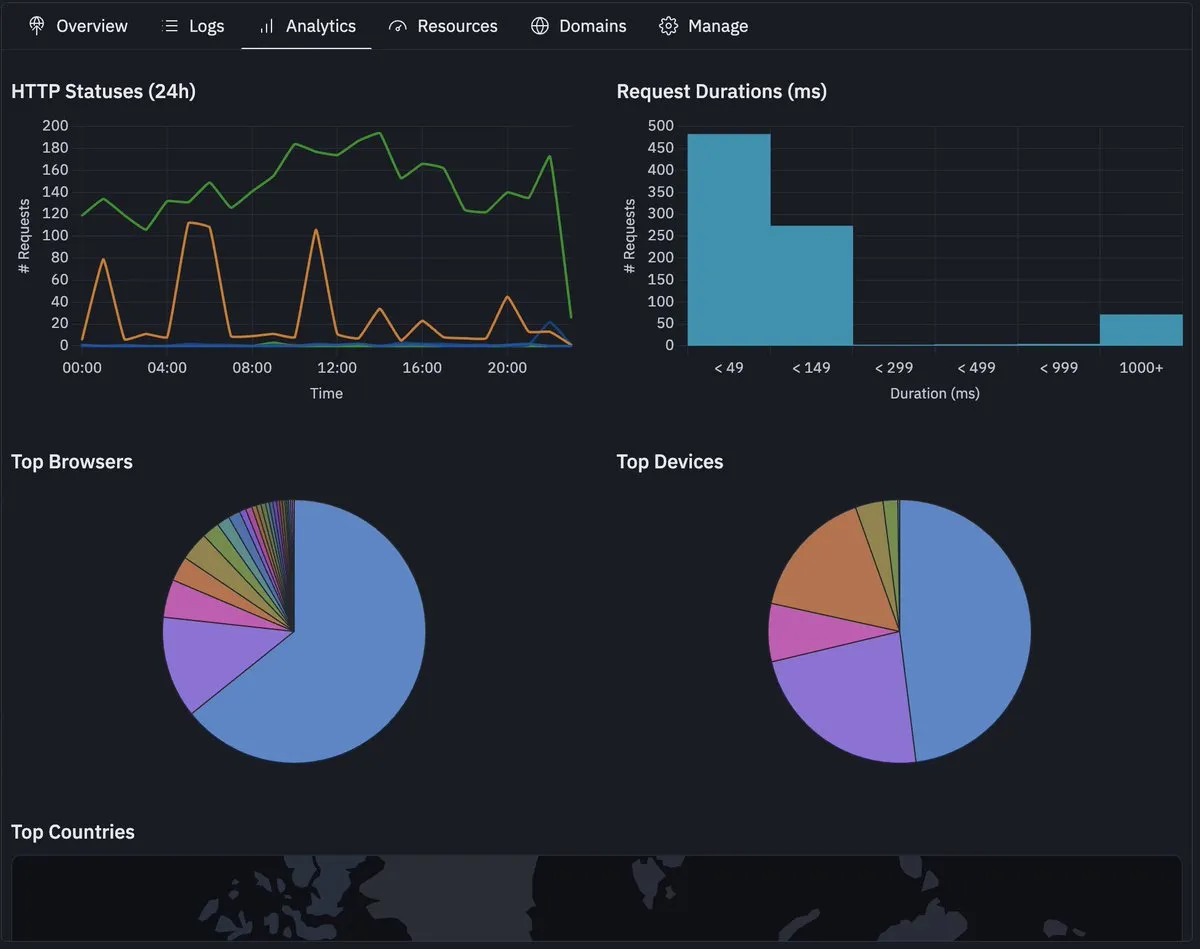Click the Overview tab icon
This screenshot has width=1200, height=949.
(37, 26)
